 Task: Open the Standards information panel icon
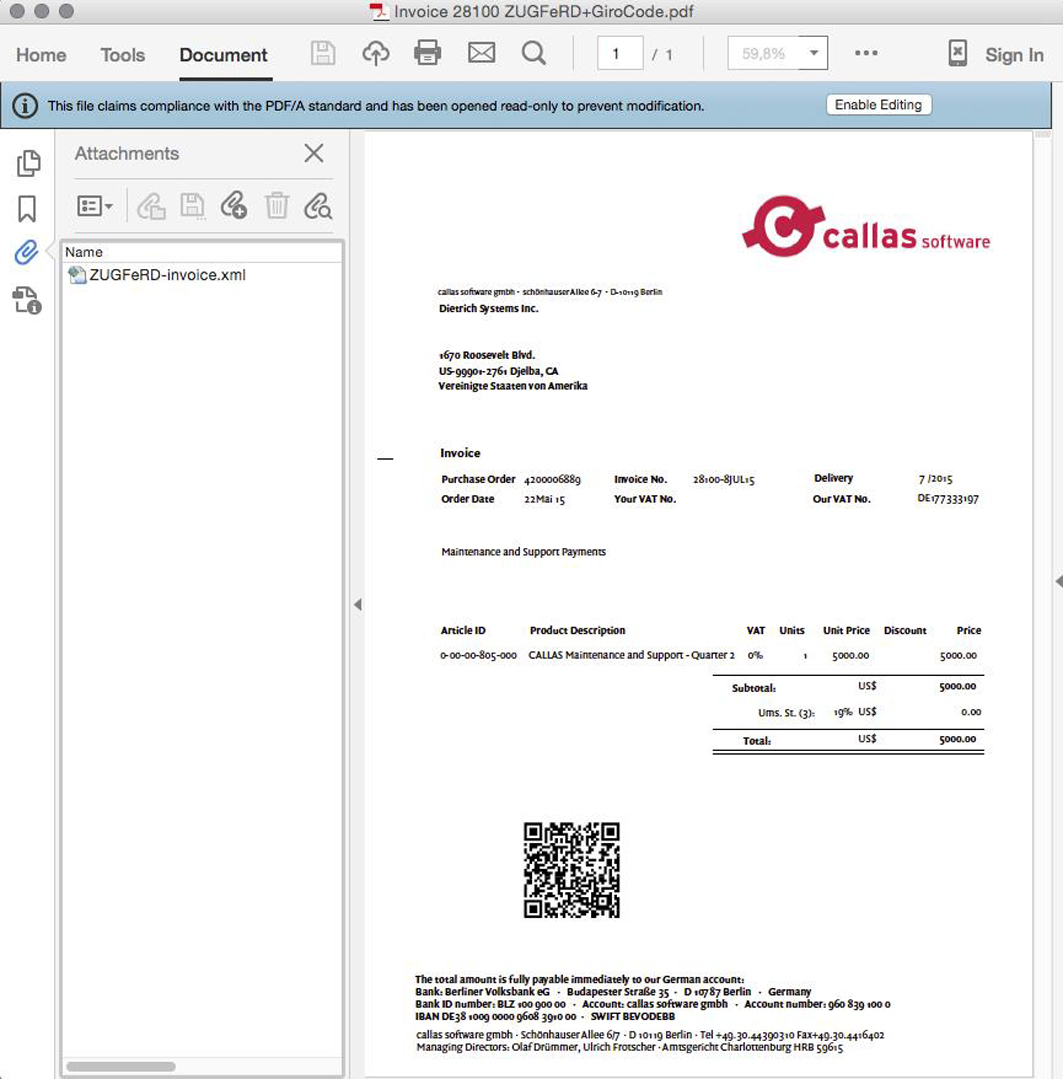pos(27,300)
